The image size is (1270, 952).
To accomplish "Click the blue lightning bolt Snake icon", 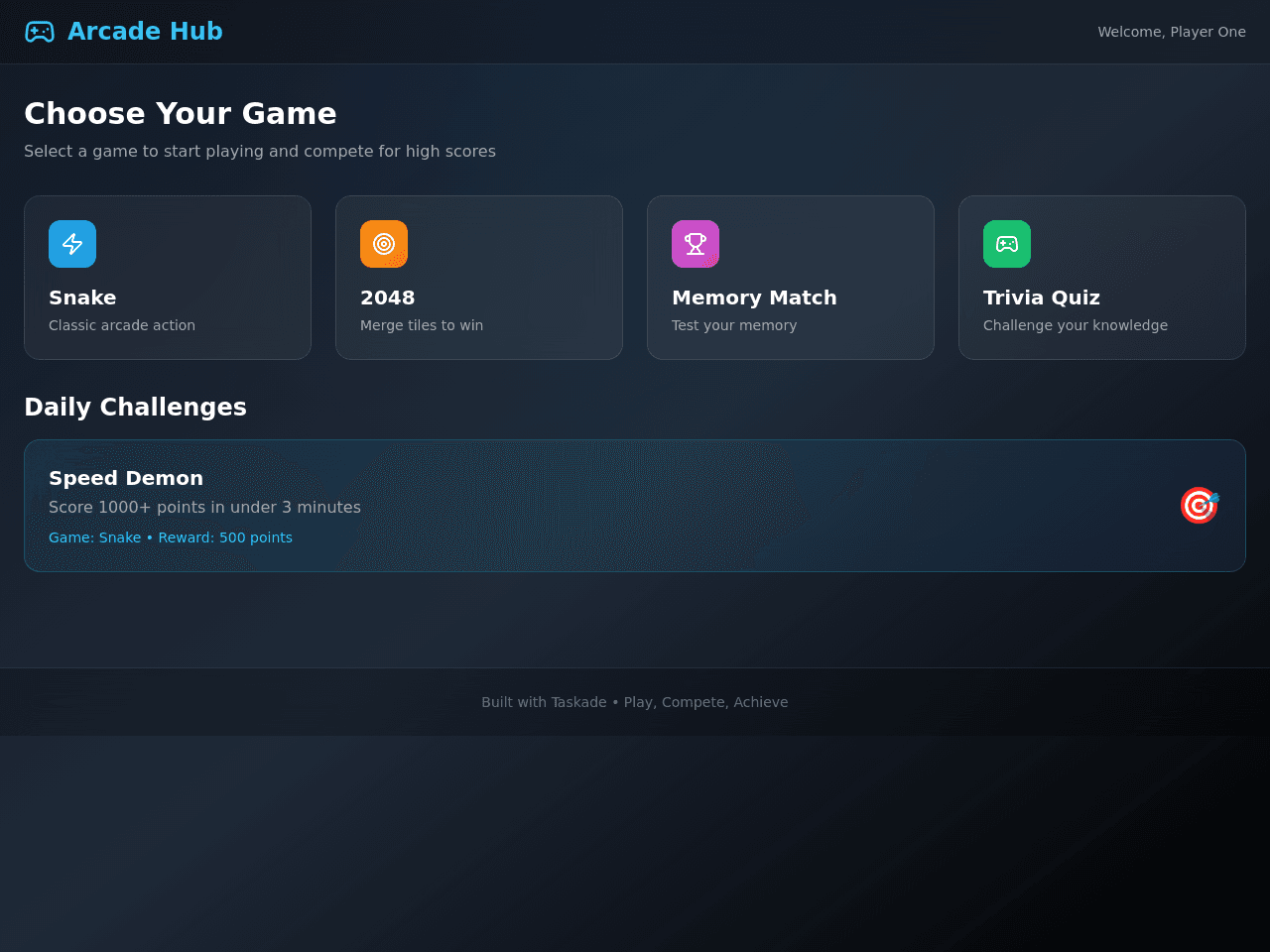I will (x=72, y=244).
